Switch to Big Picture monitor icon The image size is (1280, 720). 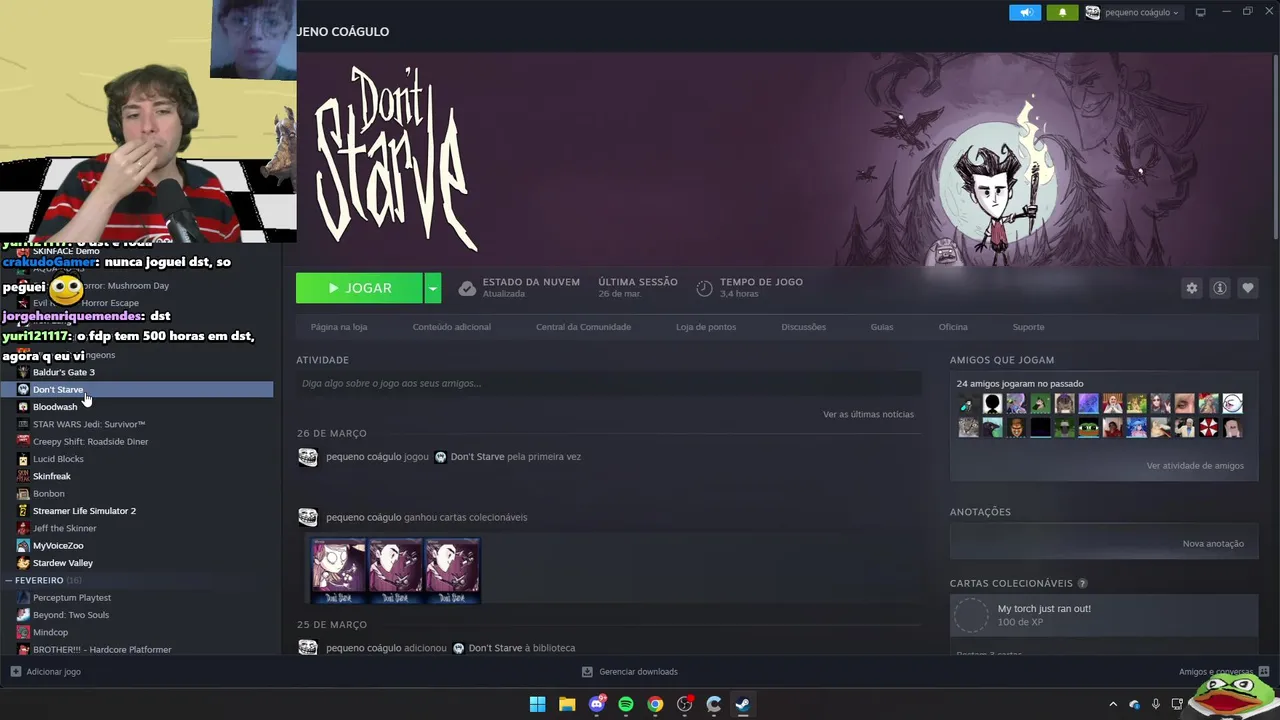click(x=1200, y=12)
